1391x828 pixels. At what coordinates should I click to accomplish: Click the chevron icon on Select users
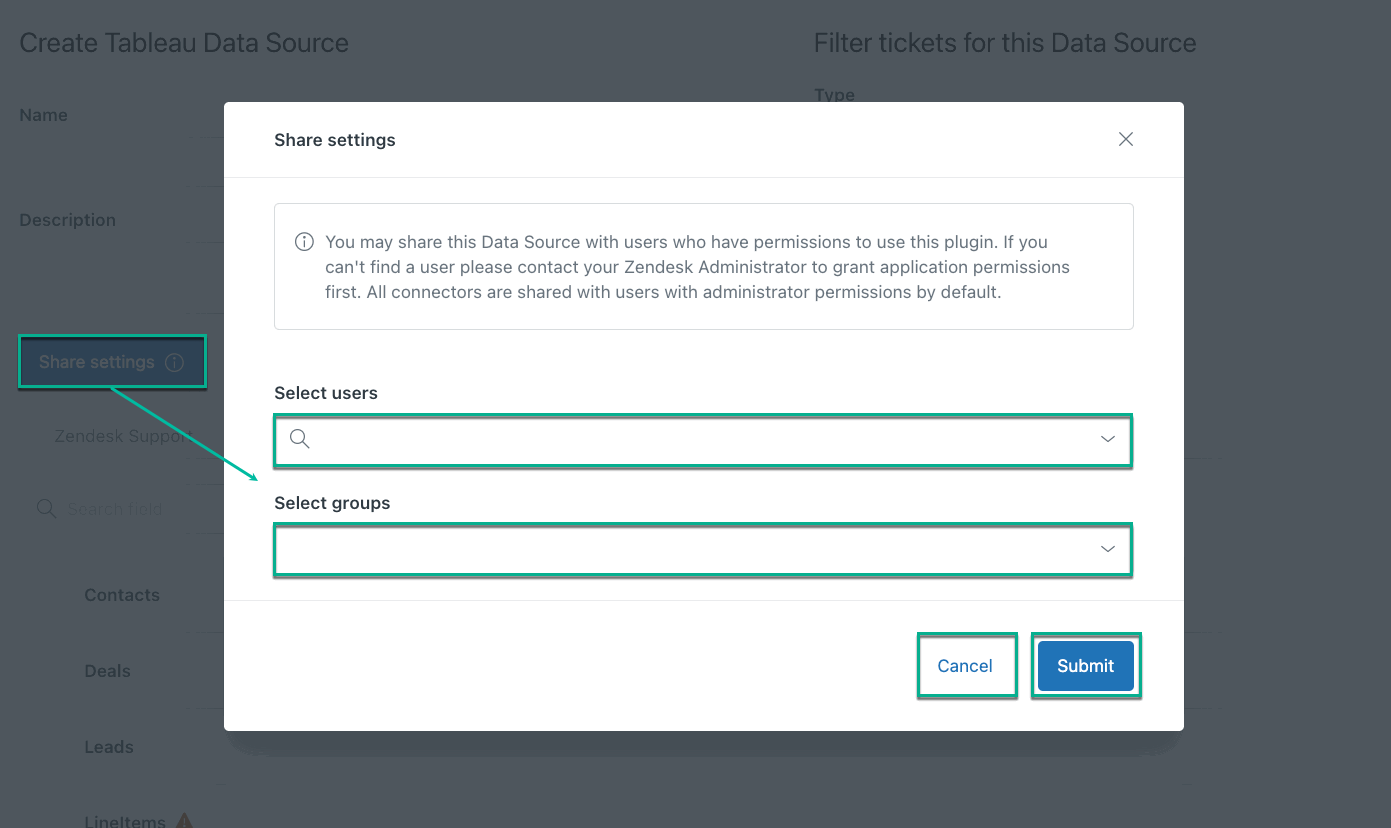coord(1107,439)
